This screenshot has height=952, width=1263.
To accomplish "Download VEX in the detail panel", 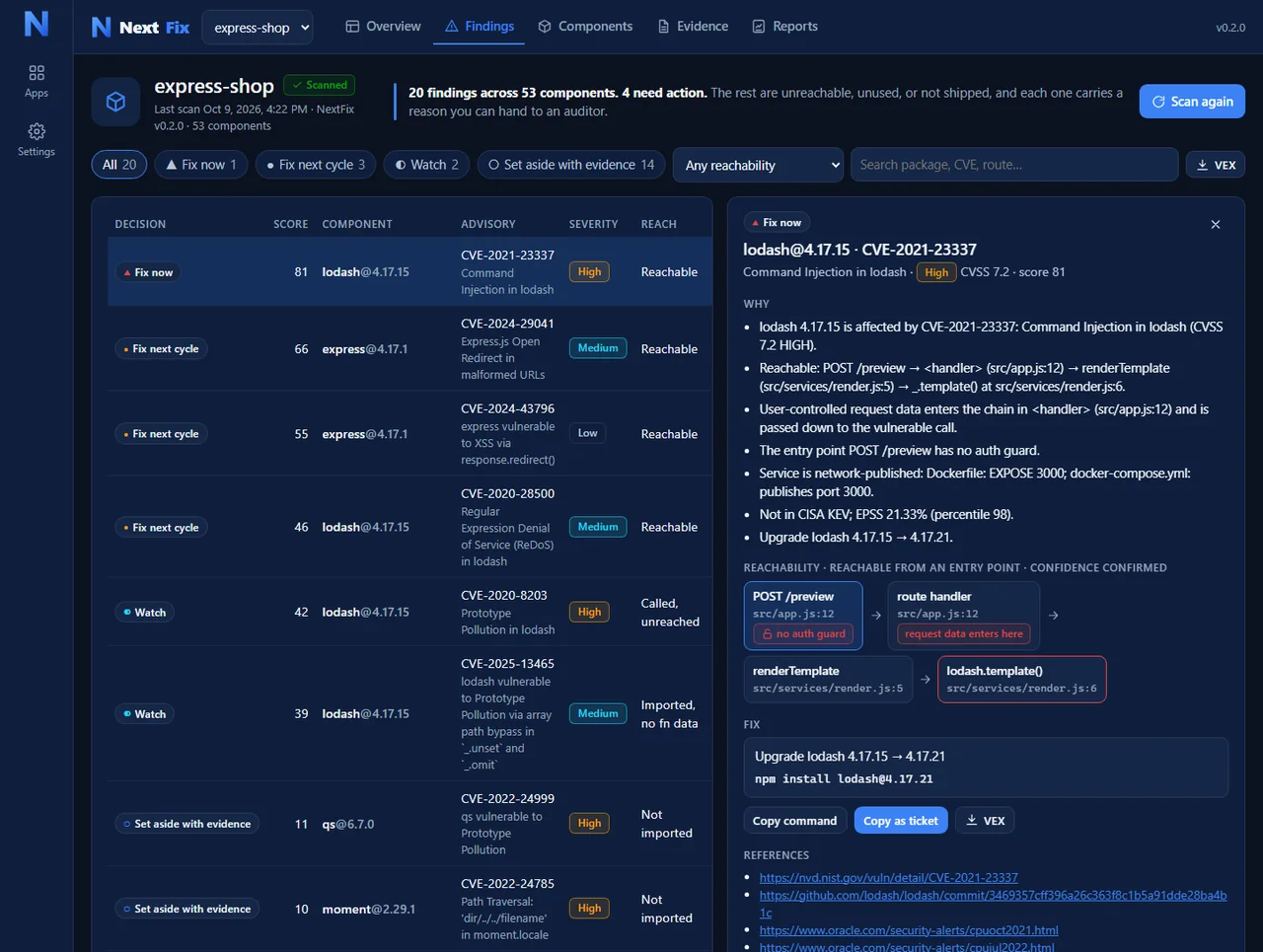I will pos(985,821).
